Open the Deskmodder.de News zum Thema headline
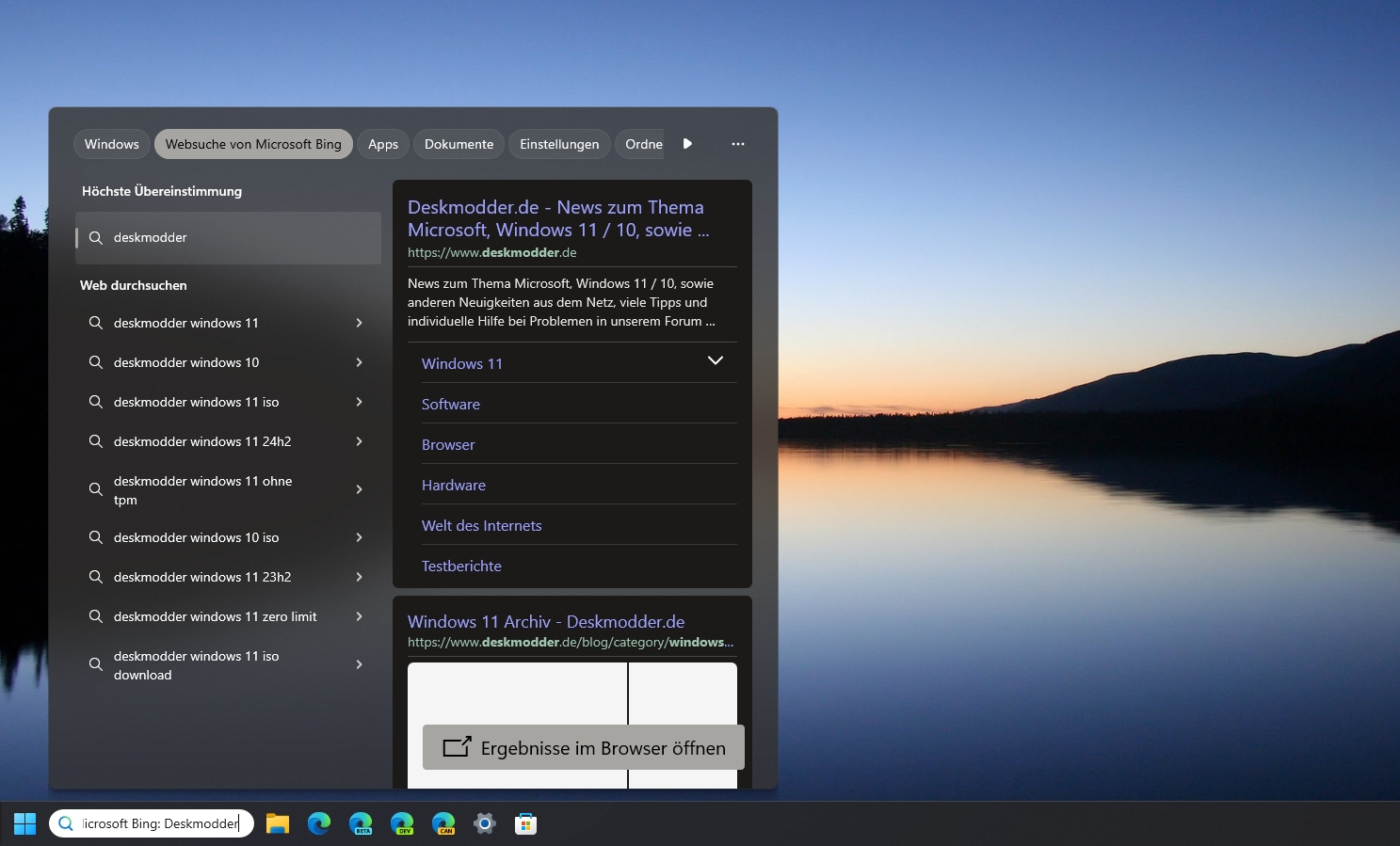Image resolution: width=1400 pixels, height=846 pixels. click(x=558, y=218)
